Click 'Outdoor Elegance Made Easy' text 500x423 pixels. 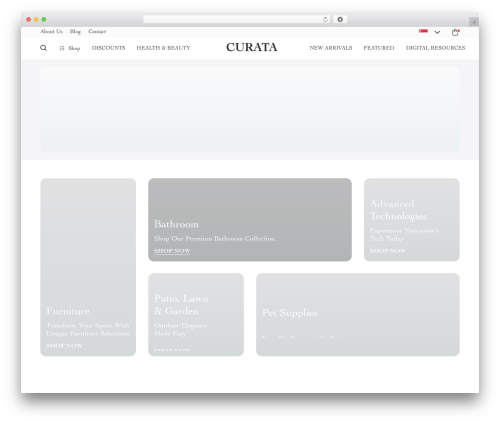[x=180, y=329]
